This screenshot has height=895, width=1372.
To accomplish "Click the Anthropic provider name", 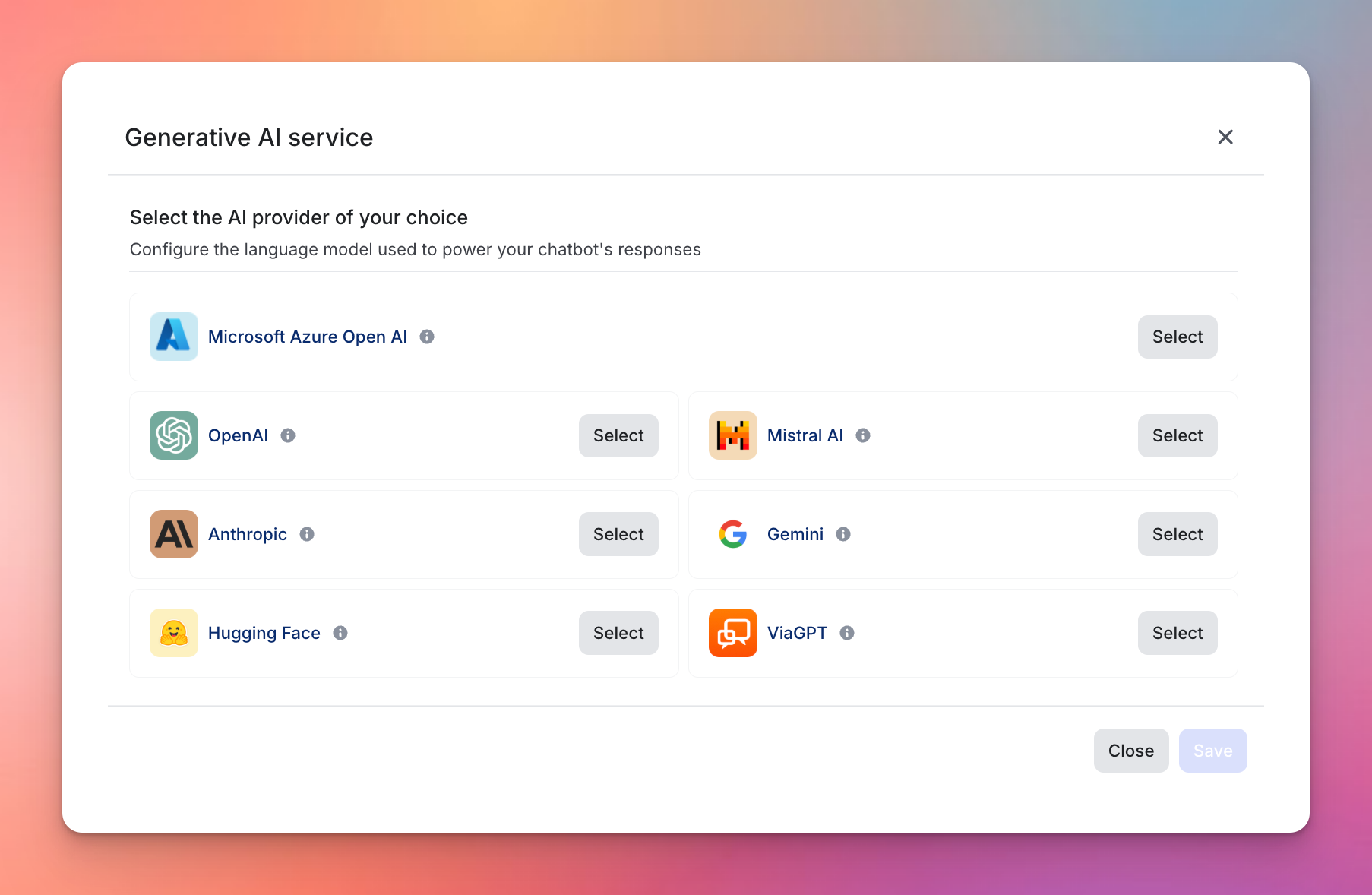I will pyautogui.click(x=248, y=534).
